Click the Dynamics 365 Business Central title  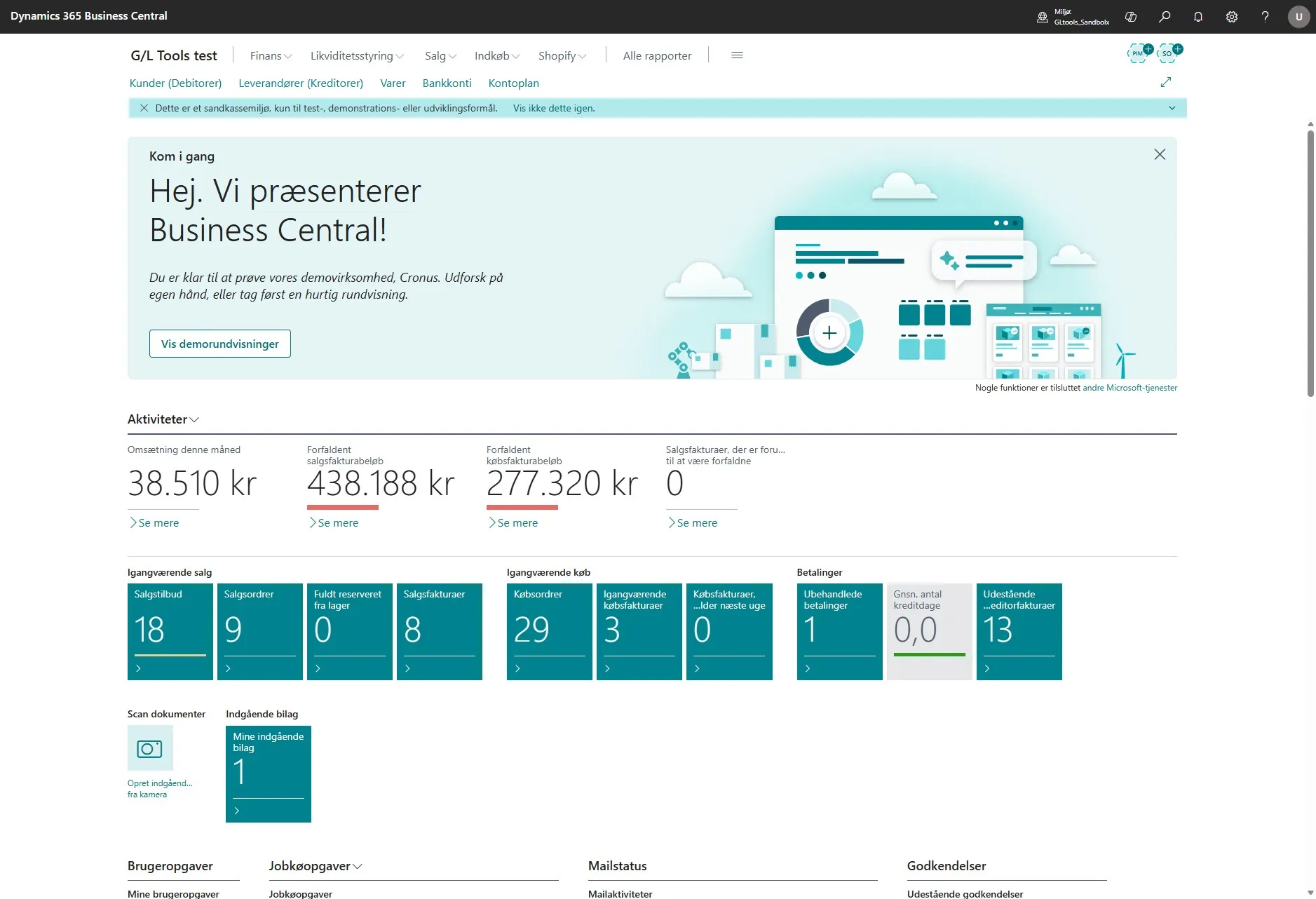point(89,15)
